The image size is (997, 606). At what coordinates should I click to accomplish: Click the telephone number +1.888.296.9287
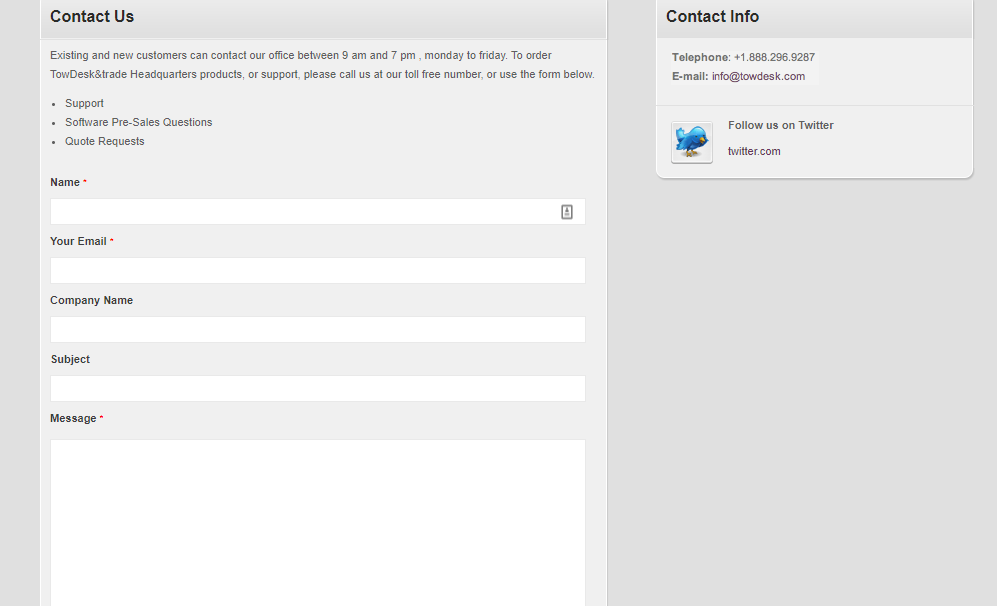click(774, 57)
